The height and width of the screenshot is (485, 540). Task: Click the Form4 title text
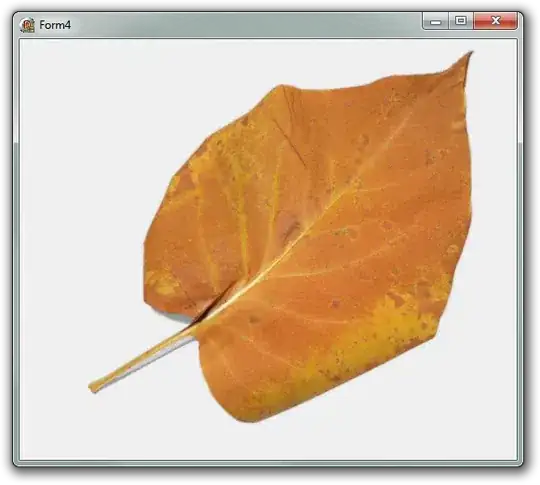[55, 25]
